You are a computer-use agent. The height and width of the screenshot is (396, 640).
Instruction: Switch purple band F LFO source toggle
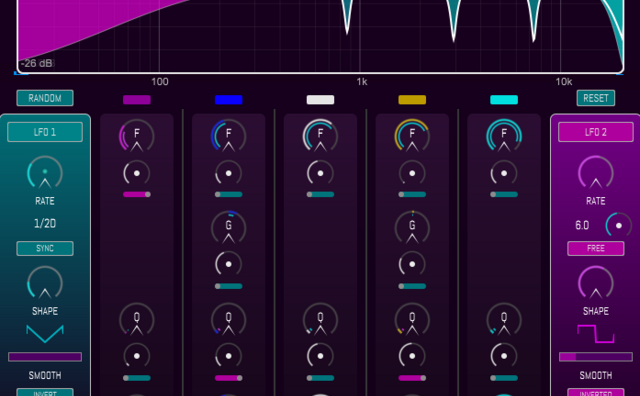pyautogui.click(x=137, y=194)
